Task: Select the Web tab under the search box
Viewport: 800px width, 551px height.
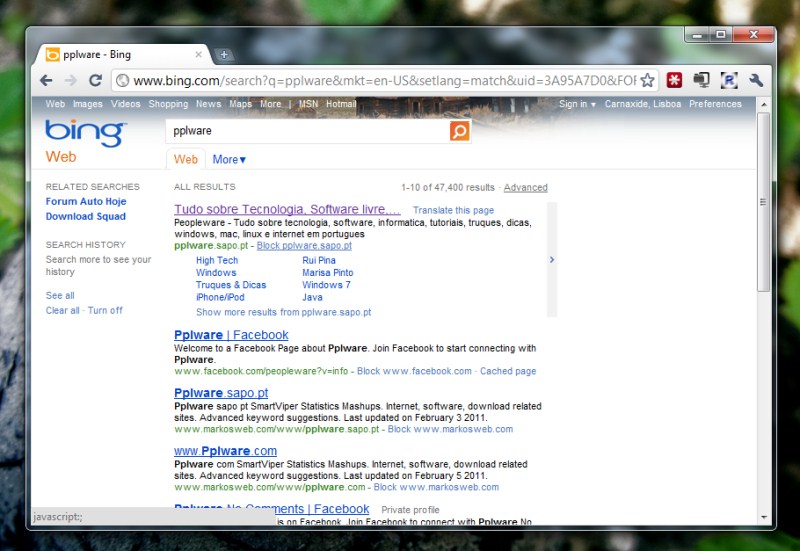Action: [186, 160]
